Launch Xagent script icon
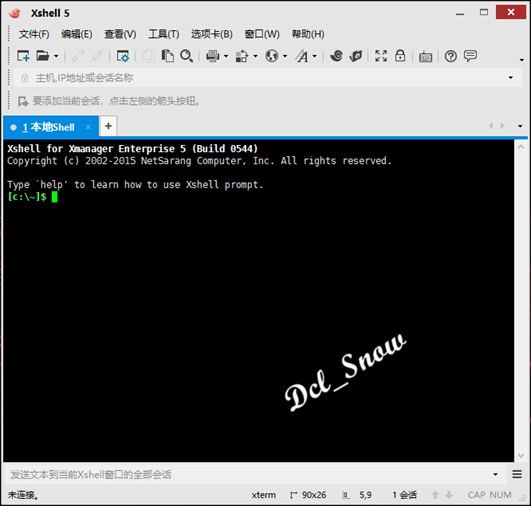Screen dimensions: 531x506 pyautogui.click(x=356, y=56)
